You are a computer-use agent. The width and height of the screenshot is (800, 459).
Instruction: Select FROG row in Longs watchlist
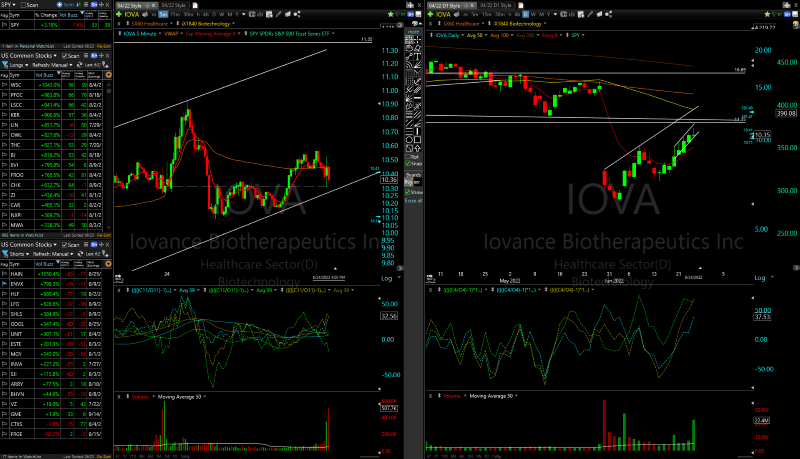pyautogui.click(x=51, y=175)
